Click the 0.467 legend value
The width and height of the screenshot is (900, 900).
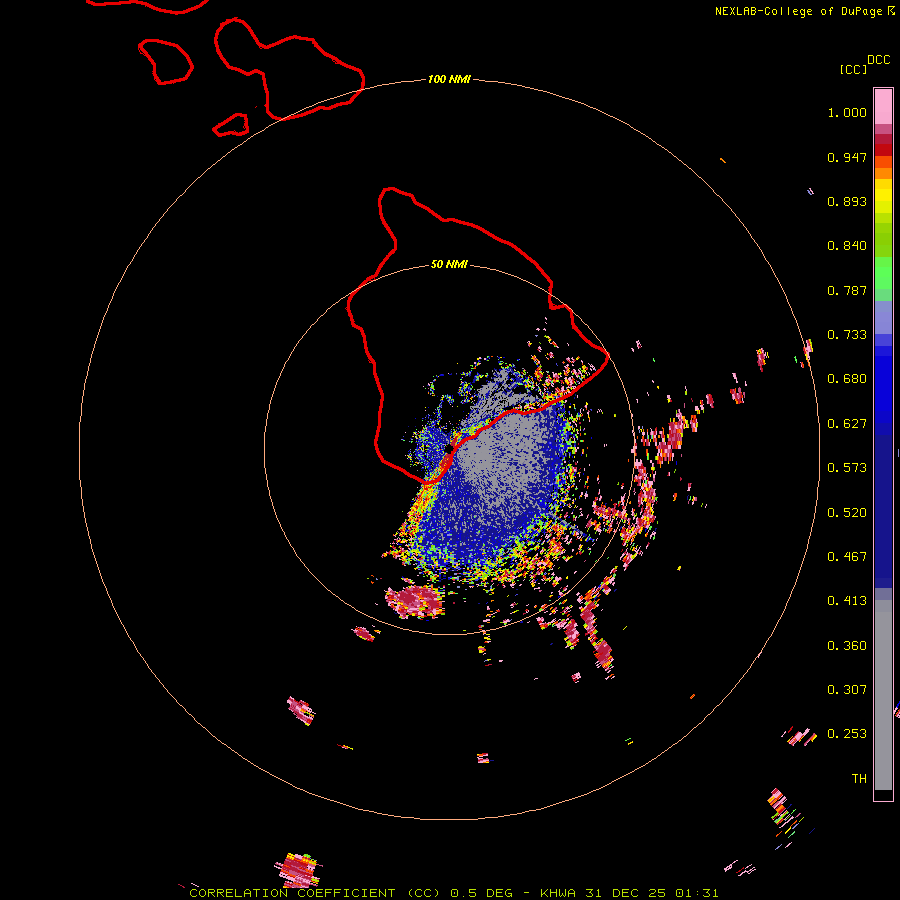[847, 557]
